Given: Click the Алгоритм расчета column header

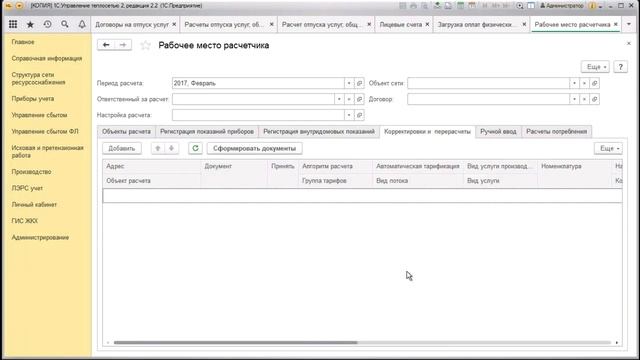Looking at the screenshot, I should click(x=336, y=166).
